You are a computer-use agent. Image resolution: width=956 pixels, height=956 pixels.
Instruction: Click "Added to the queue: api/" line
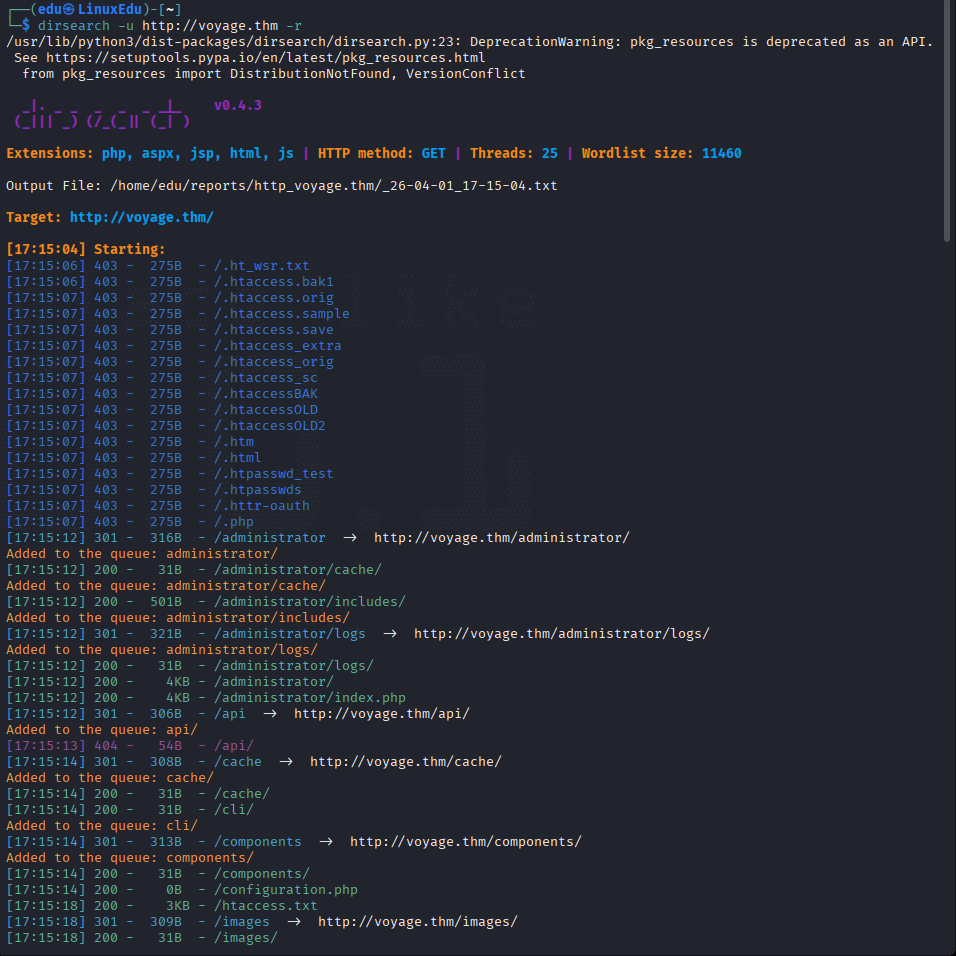point(102,730)
